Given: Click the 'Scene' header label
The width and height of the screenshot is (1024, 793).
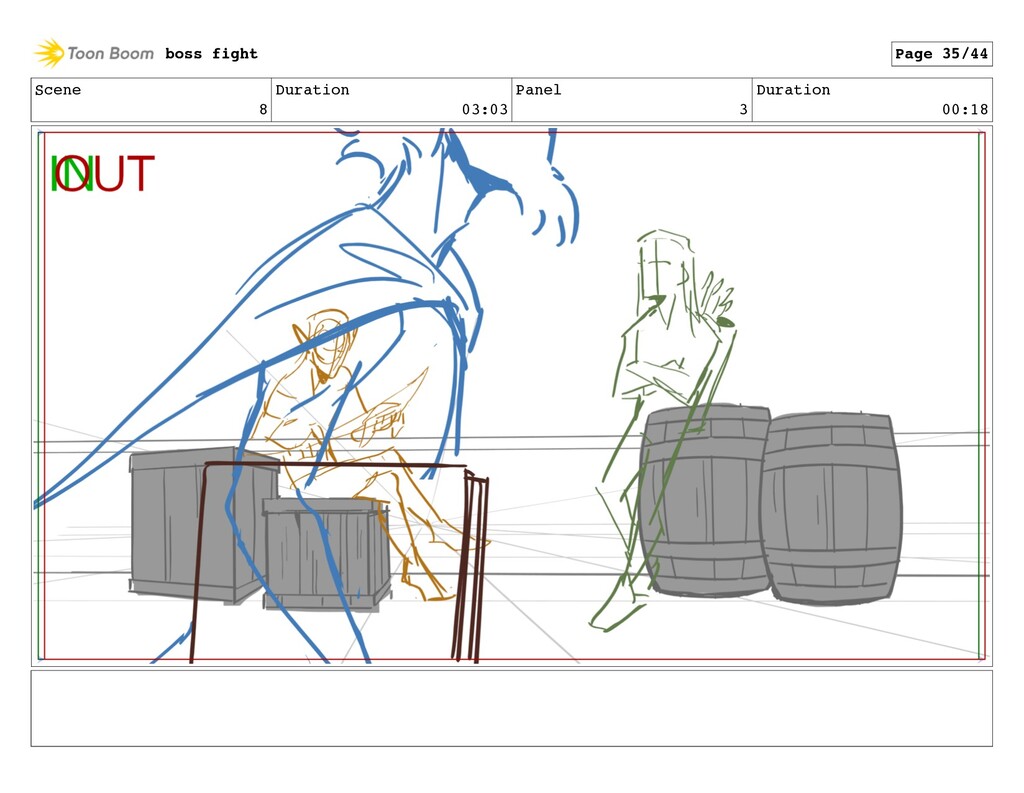Looking at the screenshot, I should click(x=58, y=89).
